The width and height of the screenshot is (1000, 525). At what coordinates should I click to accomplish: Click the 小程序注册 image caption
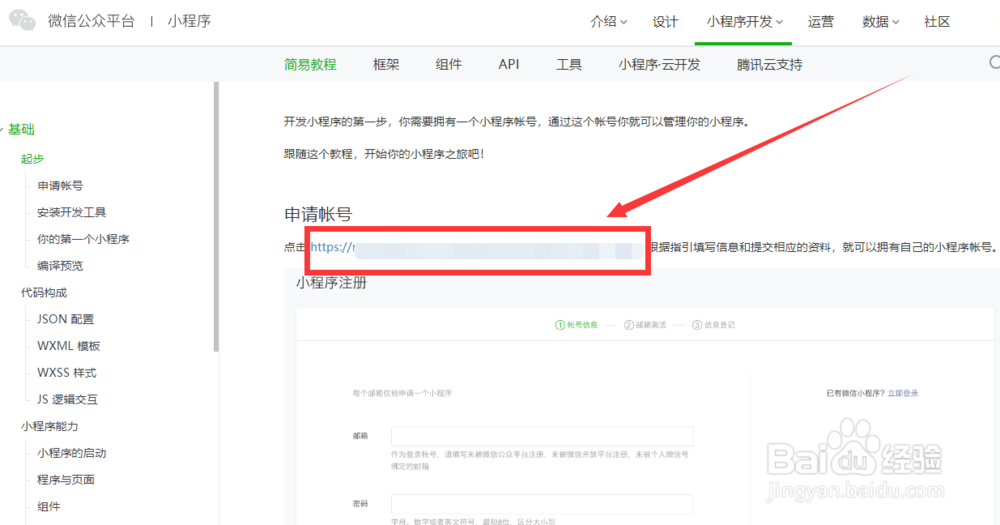(331, 283)
